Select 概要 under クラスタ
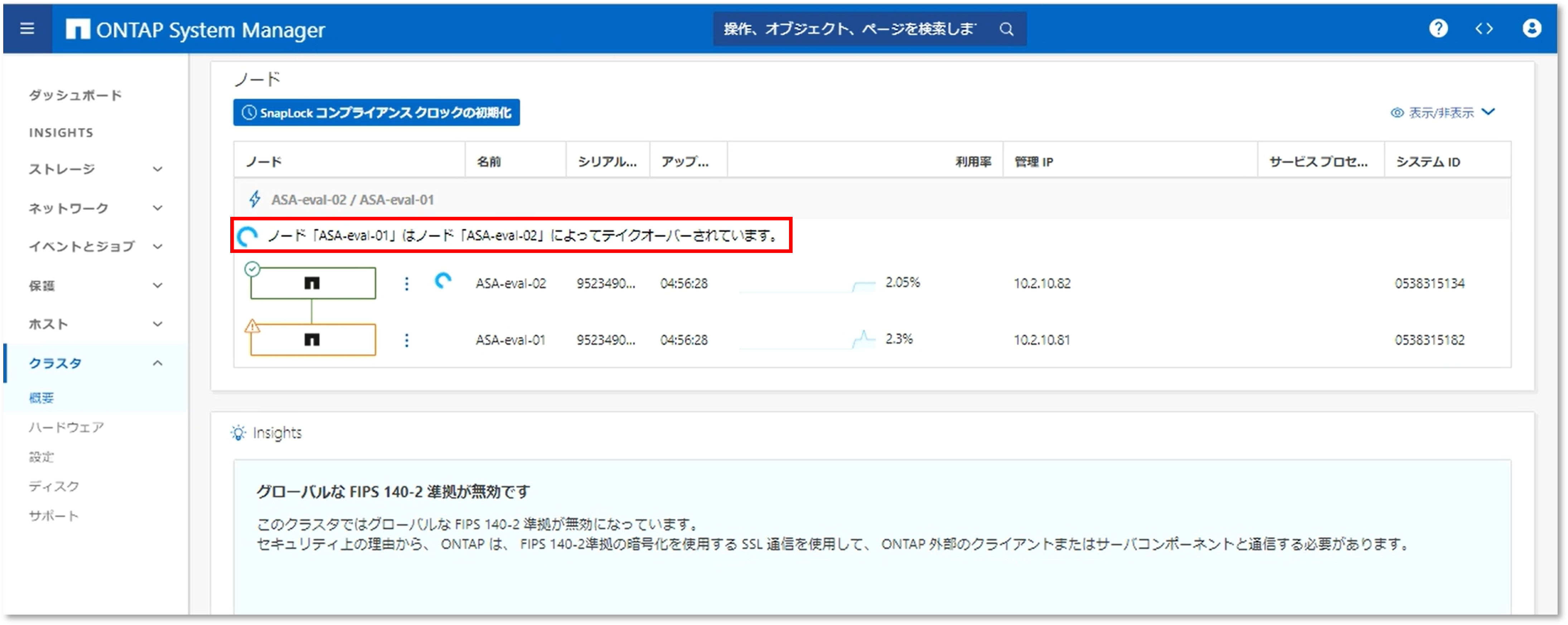1568x625 pixels. [42, 397]
